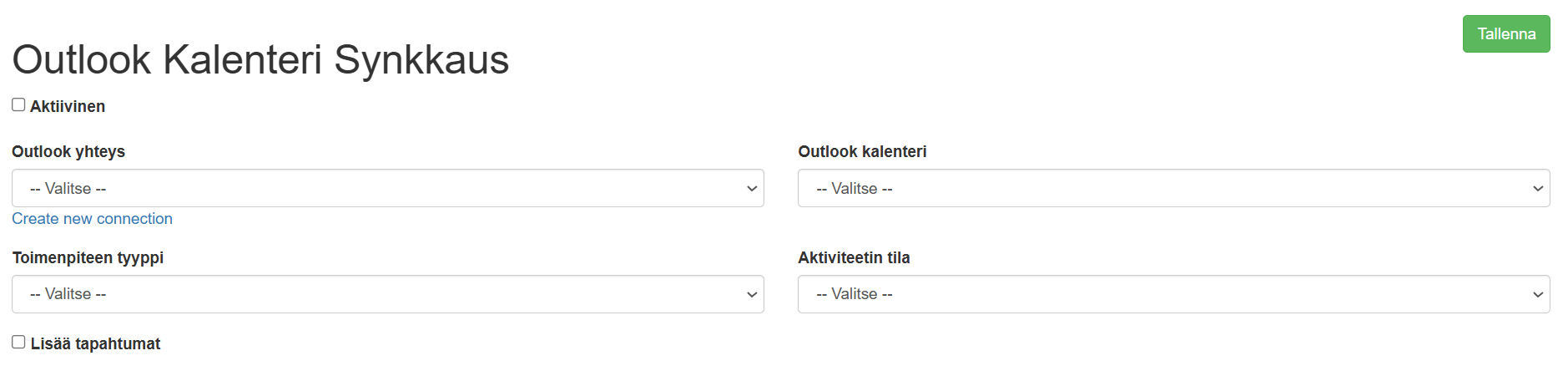Open the Outlook kalenteri dropdown
Image resolution: width=1568 pixels, height=371 pixels.
click(1173, 189)
